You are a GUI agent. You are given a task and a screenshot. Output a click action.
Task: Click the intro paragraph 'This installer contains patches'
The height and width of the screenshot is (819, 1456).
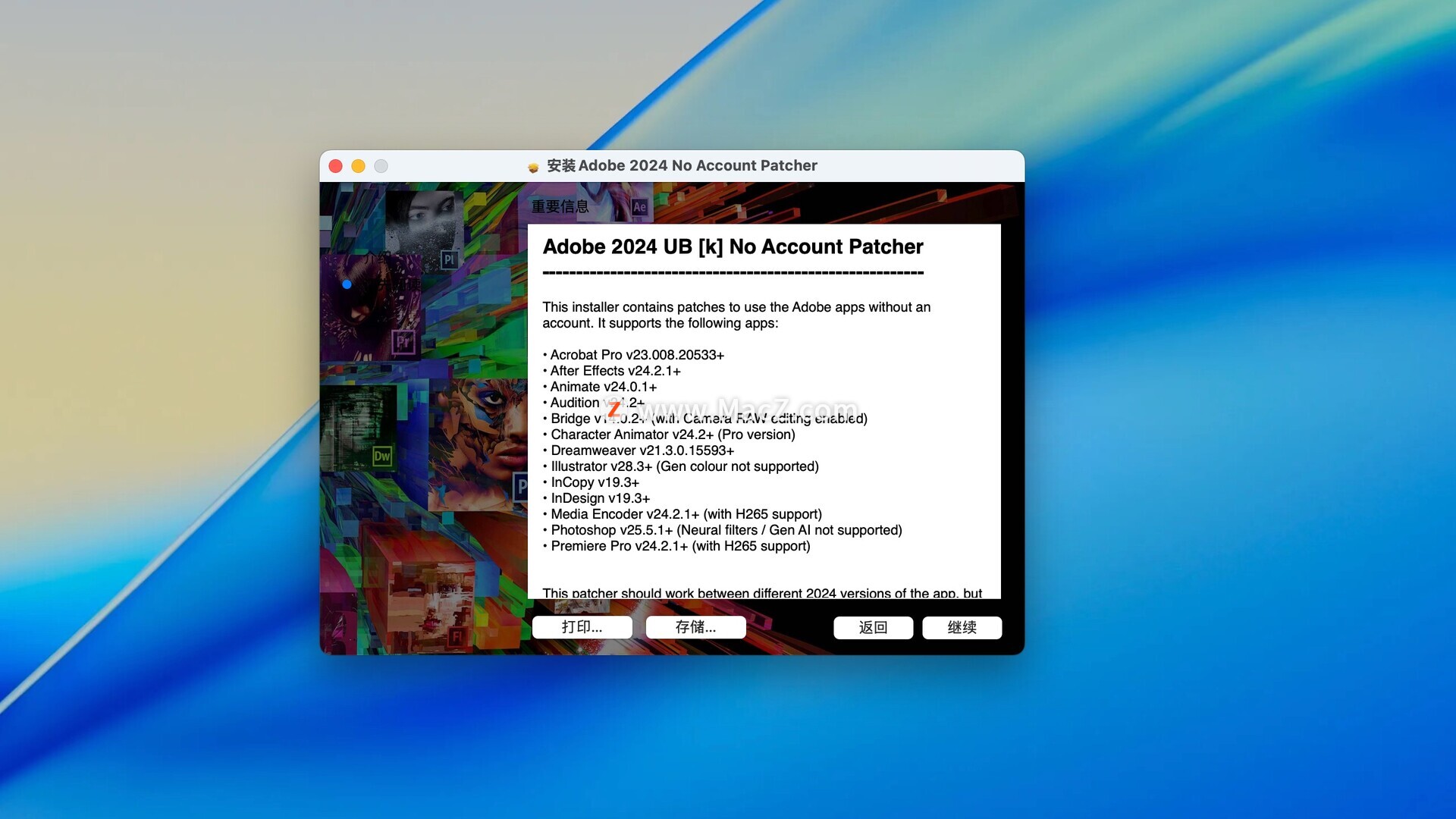coord(736,315)
